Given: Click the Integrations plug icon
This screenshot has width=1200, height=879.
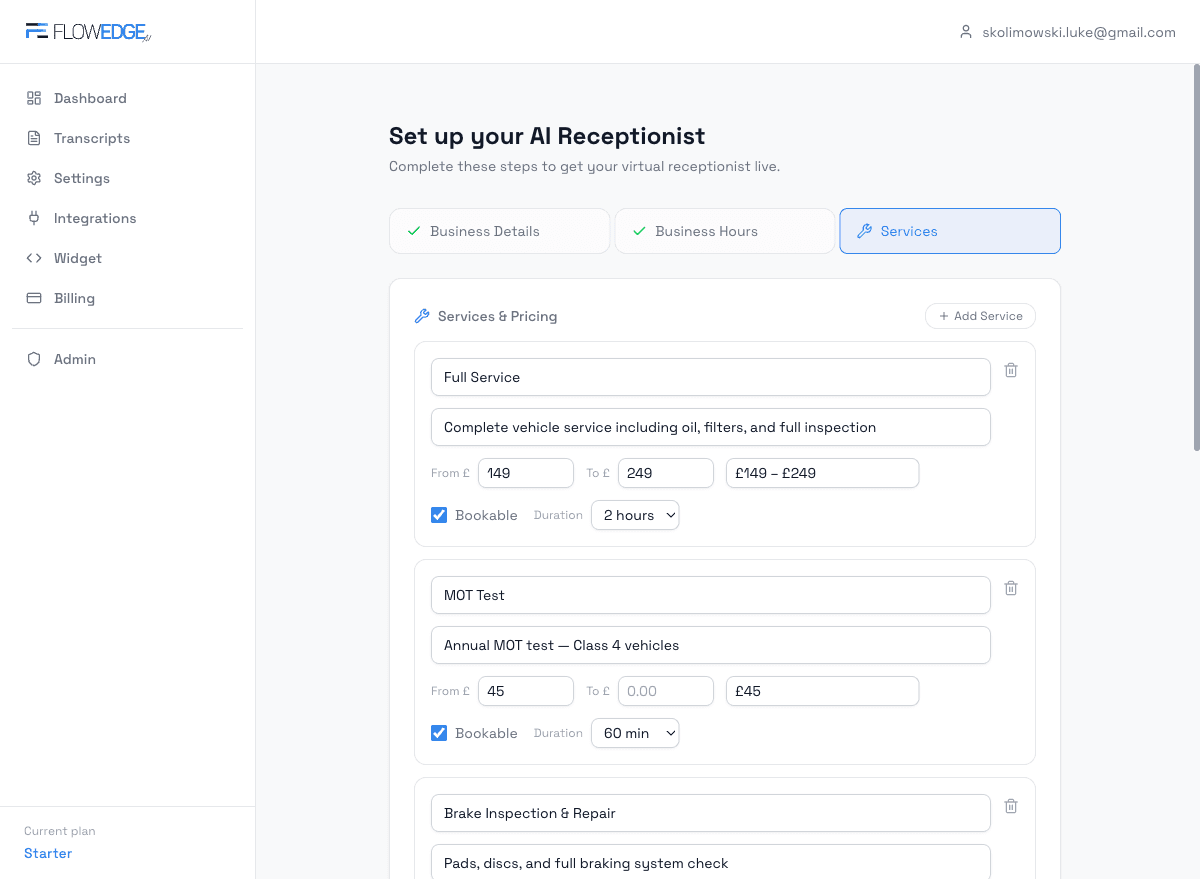Looking at the screenshot, I should 33,218.
